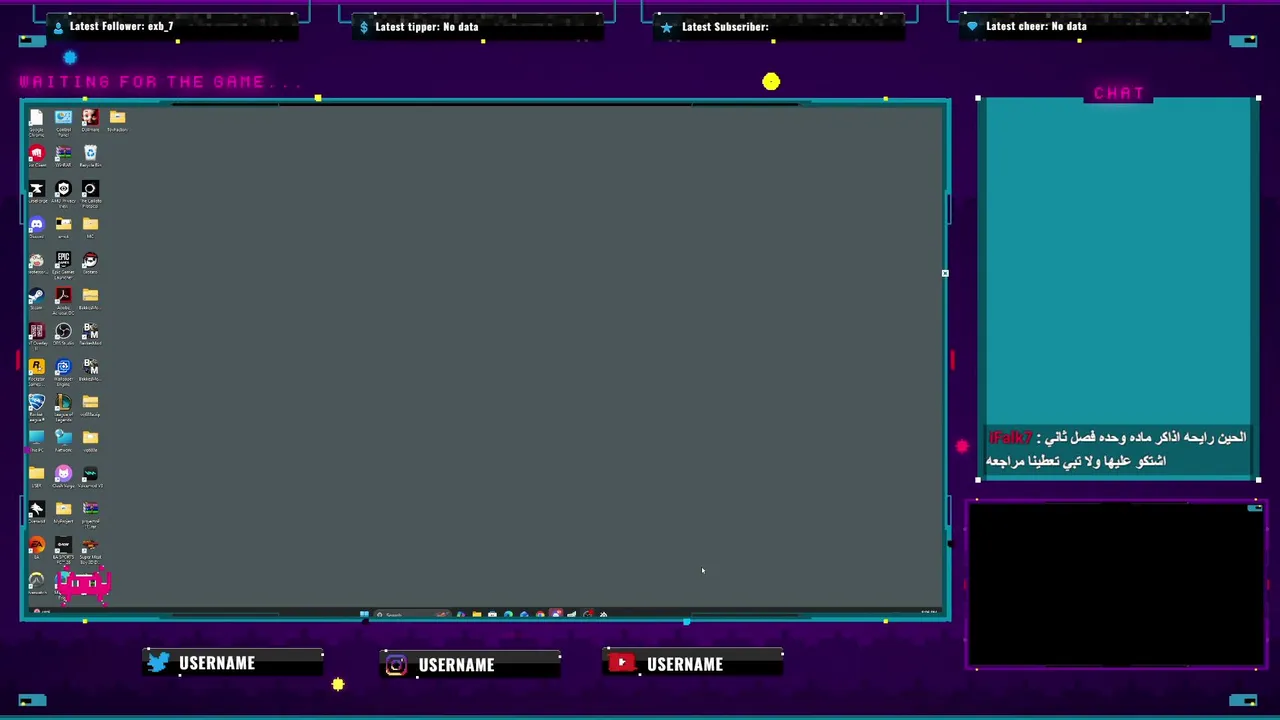
Task: Select the Wallpaper Engine desktop icon
Action: [x=63, y=372]
